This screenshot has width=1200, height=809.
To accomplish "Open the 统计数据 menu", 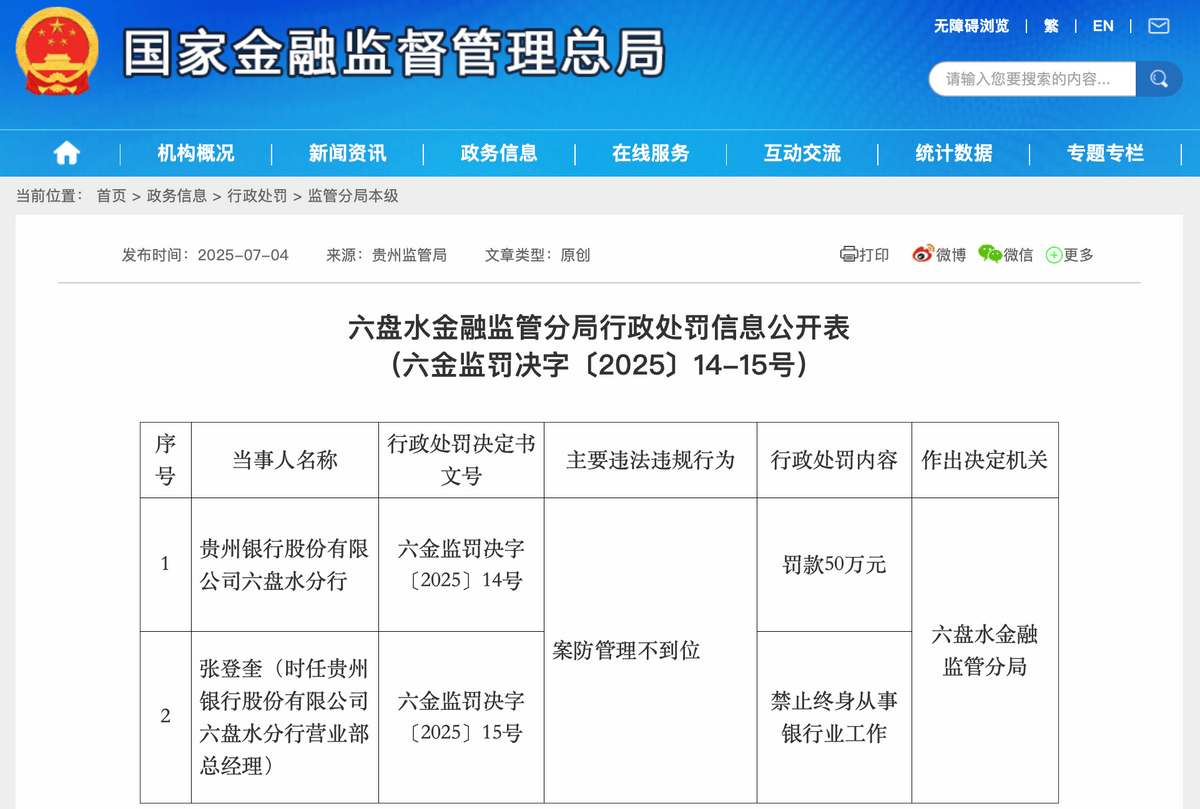I will [954, 153].
